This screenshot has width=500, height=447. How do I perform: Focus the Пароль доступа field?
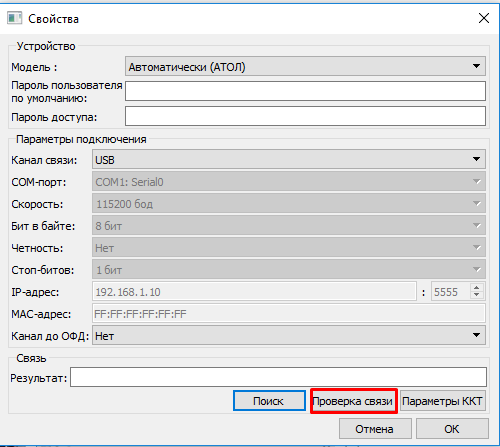pos(305,116)
